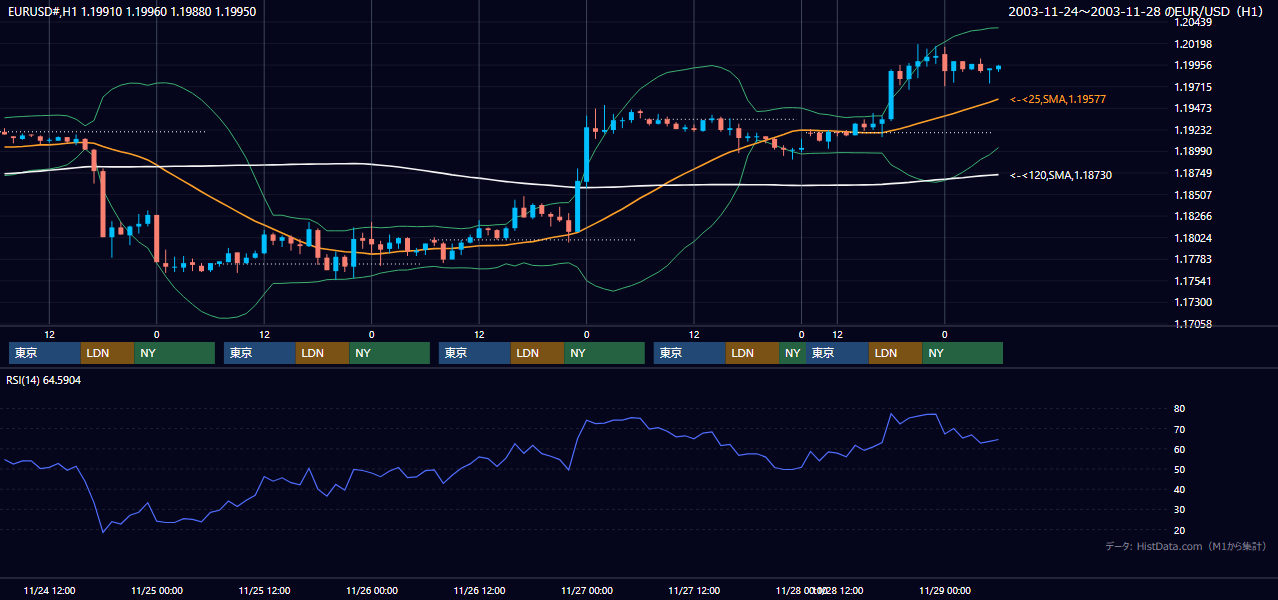Click time axis label 11/27 00:00
Image resolution: width=1278 pixels, height=600 pixels.
587,590
